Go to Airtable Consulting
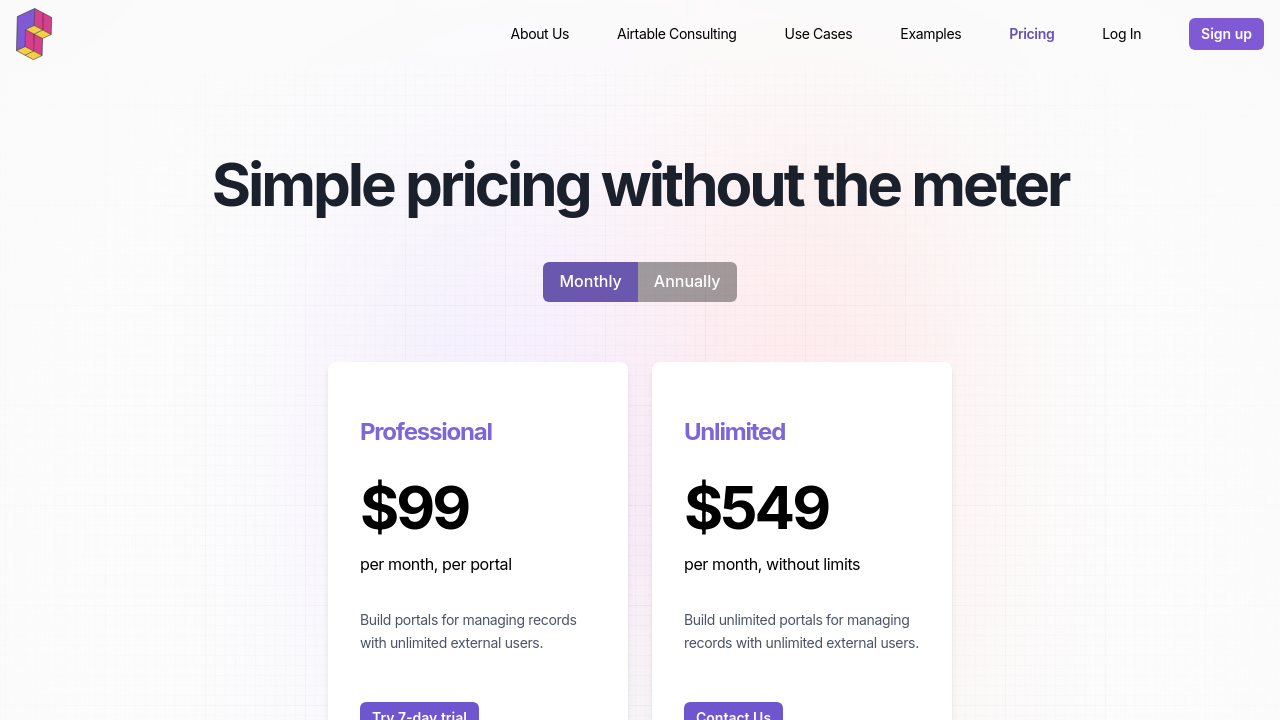Screen dimensions: 1280x720 (676, 34)
